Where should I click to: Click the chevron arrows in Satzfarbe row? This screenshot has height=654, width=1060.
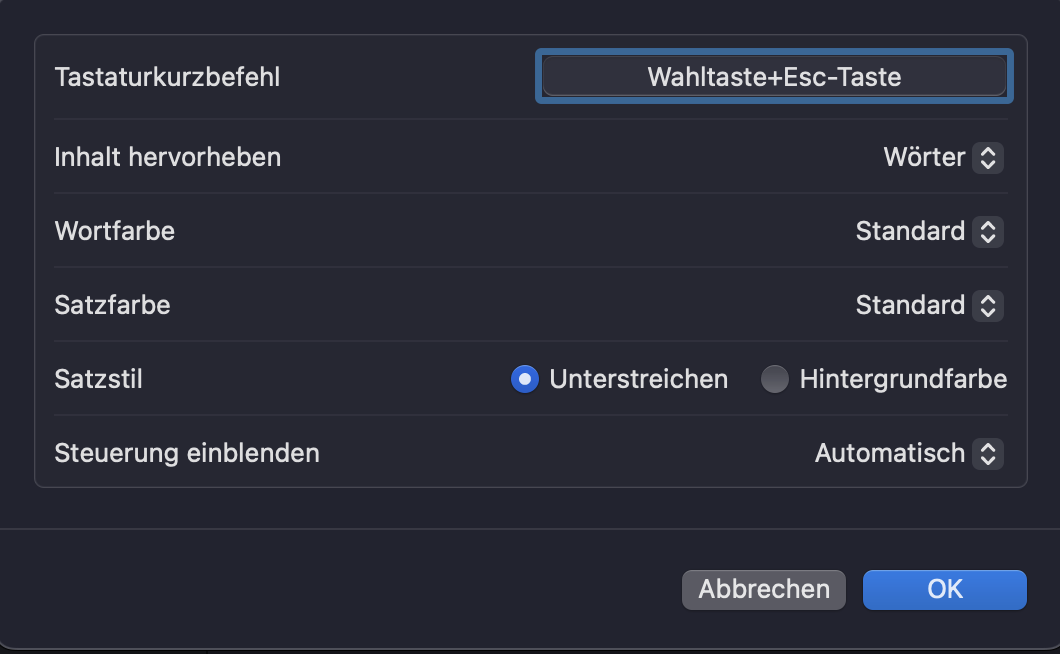pyautogui.click(x=988, y=305)
